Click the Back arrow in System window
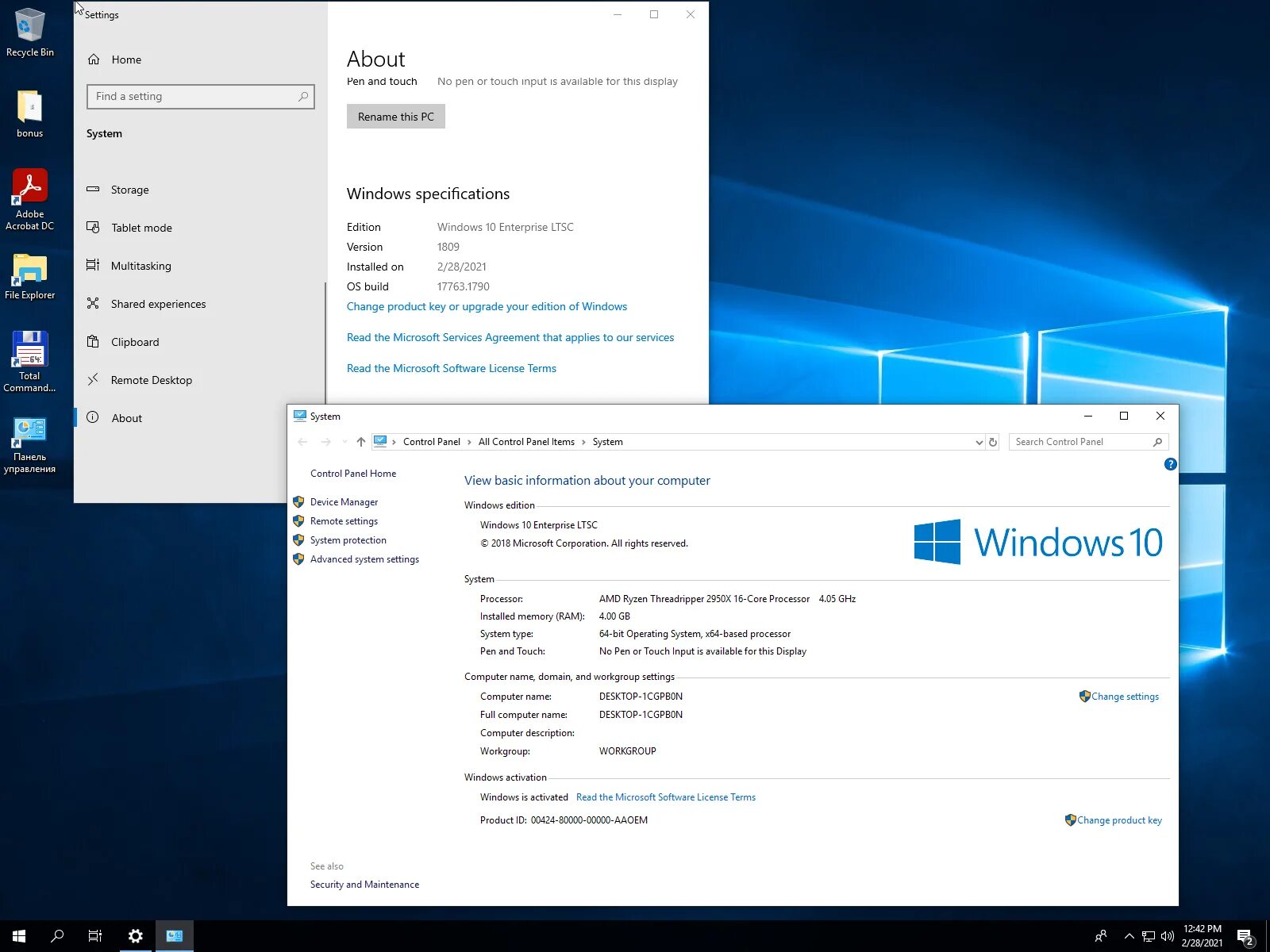Image resolution: width=1270 pixels, height=952 pixels. click(302, 442)
